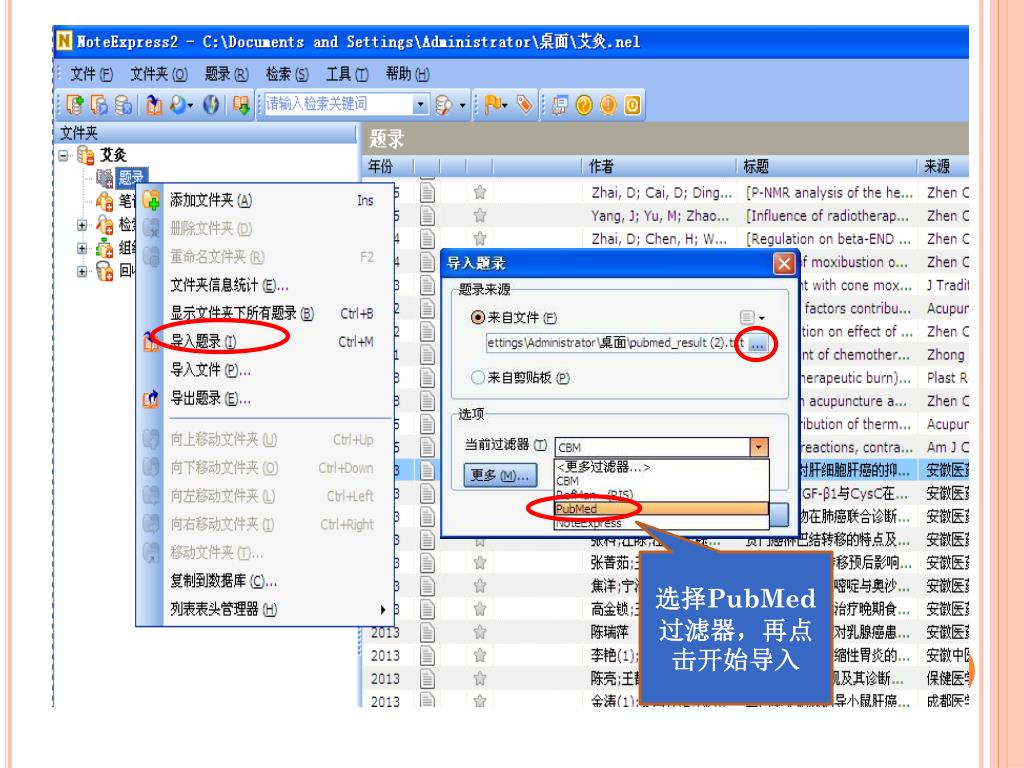1024x768 pixels.
Task: Click the 添加文件夹 icon in context menu
Action: 151,200
